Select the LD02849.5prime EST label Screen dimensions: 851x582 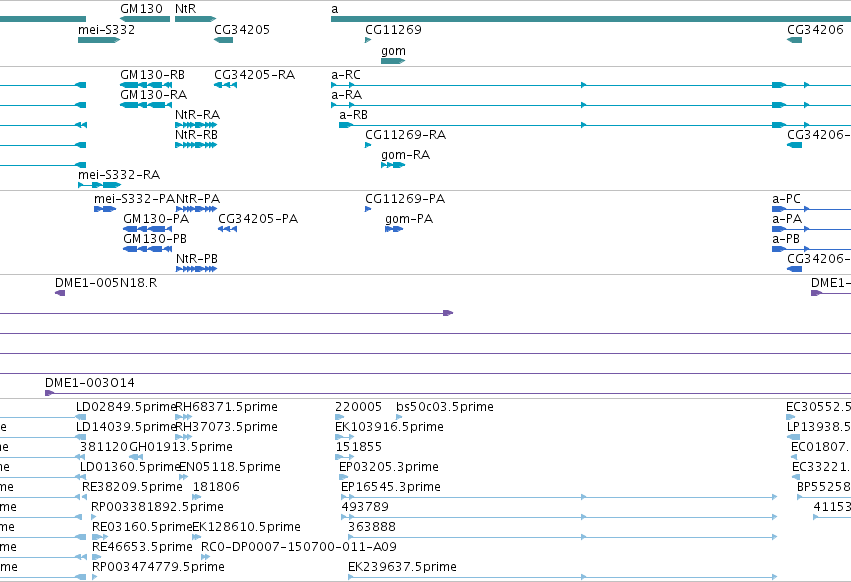(125, 407)
